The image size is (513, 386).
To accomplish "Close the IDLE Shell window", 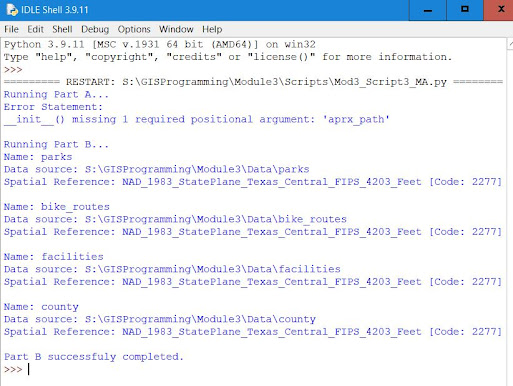I will pos(498,10).
